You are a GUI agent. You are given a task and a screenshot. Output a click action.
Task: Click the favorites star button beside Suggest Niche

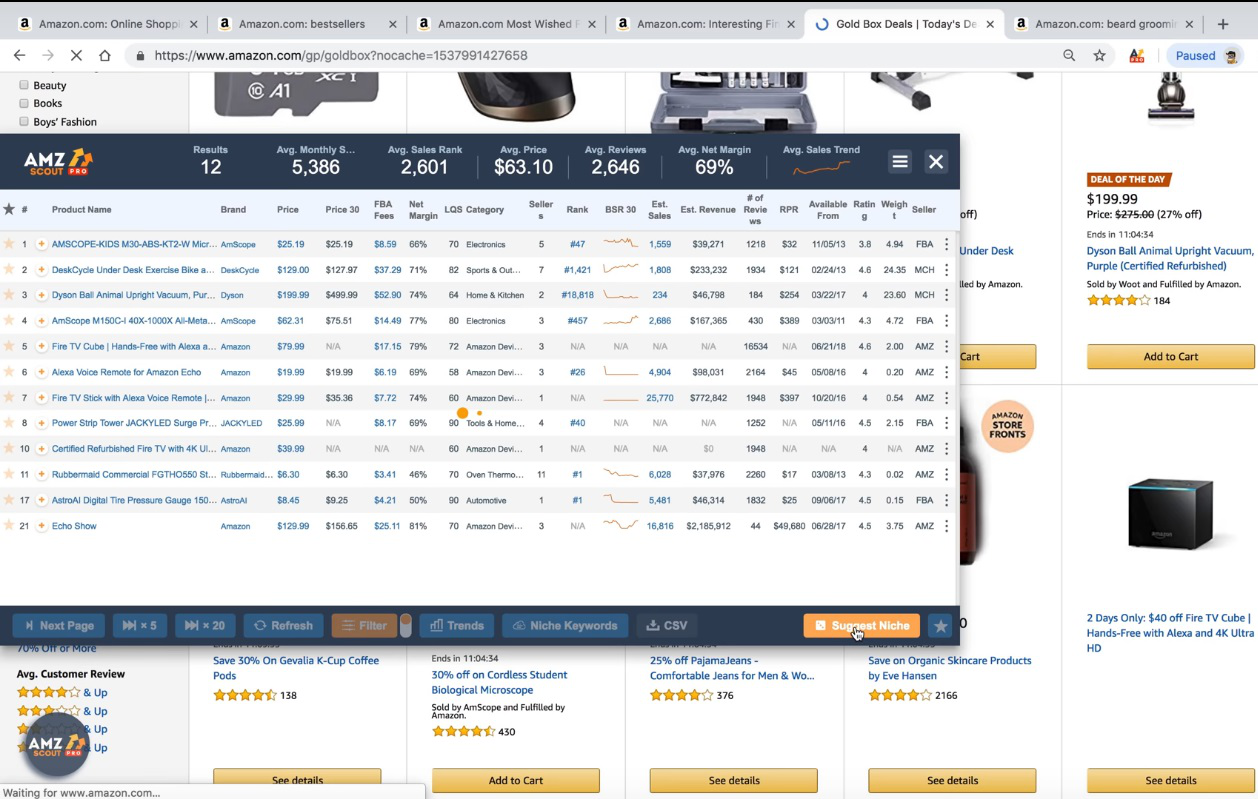(940, 626)
